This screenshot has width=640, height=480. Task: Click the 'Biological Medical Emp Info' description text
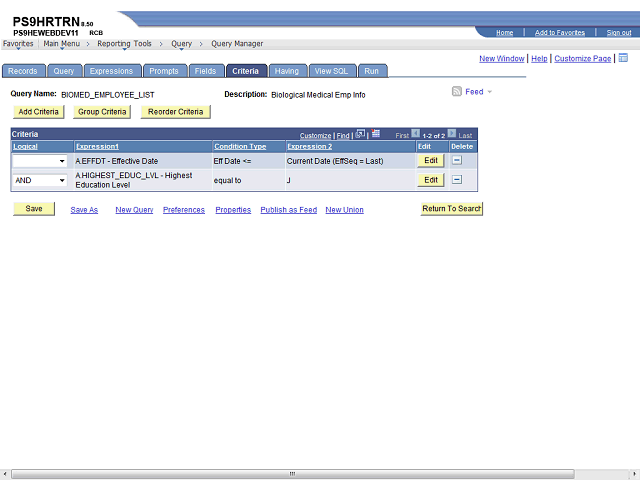tap(318, 95)
